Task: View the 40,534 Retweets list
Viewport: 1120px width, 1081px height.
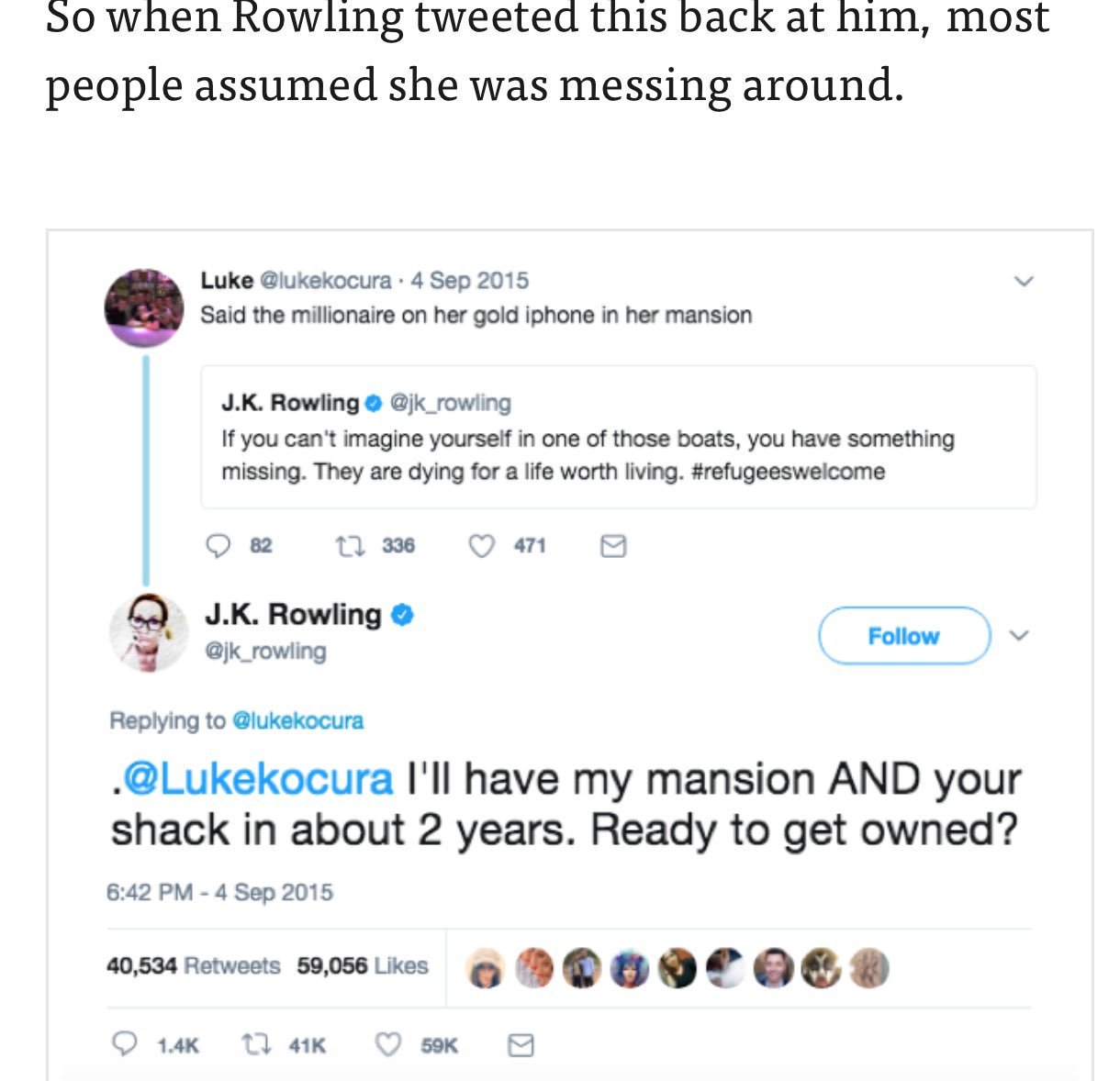Action: point(193,965)
